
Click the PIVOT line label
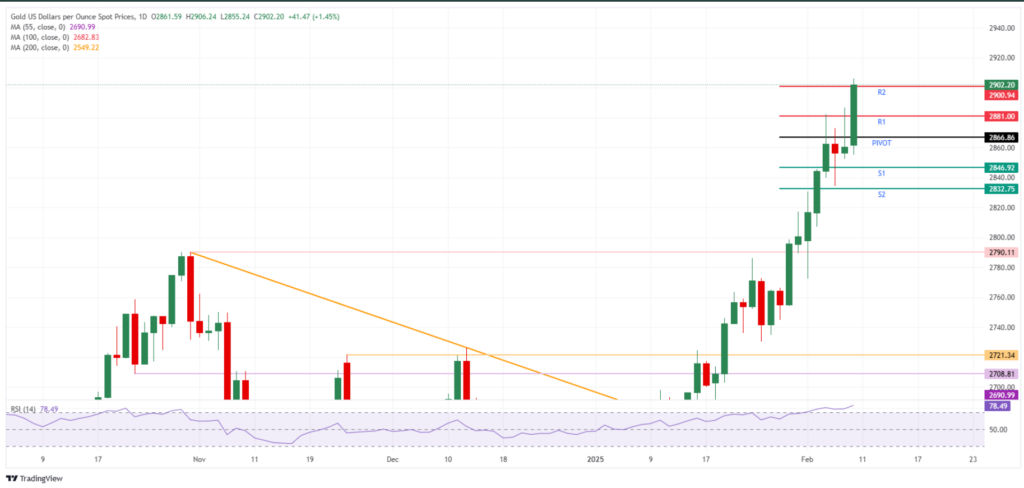(881, 142)
